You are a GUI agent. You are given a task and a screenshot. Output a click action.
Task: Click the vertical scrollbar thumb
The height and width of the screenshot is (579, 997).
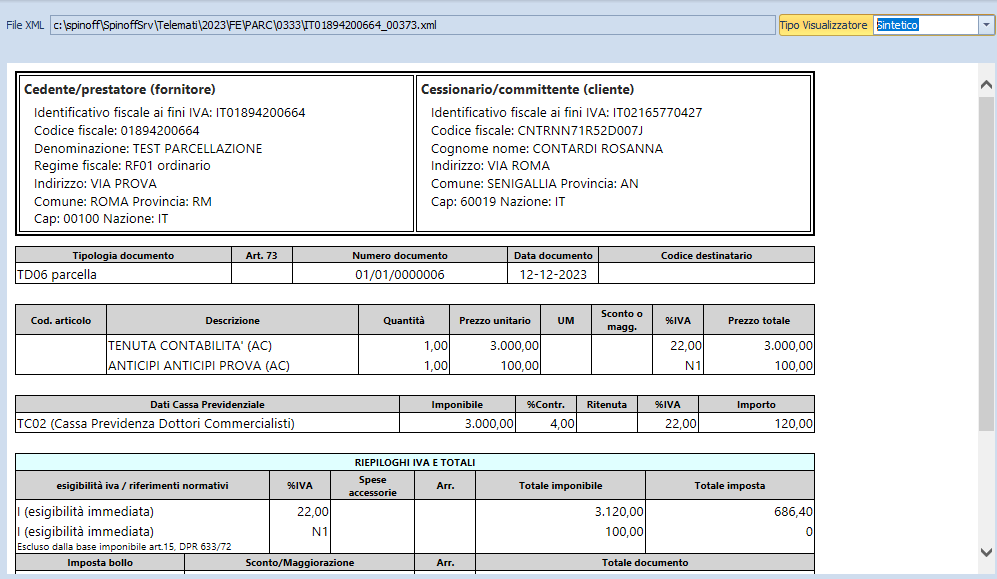pyautogui.click(x=986, y=264)
